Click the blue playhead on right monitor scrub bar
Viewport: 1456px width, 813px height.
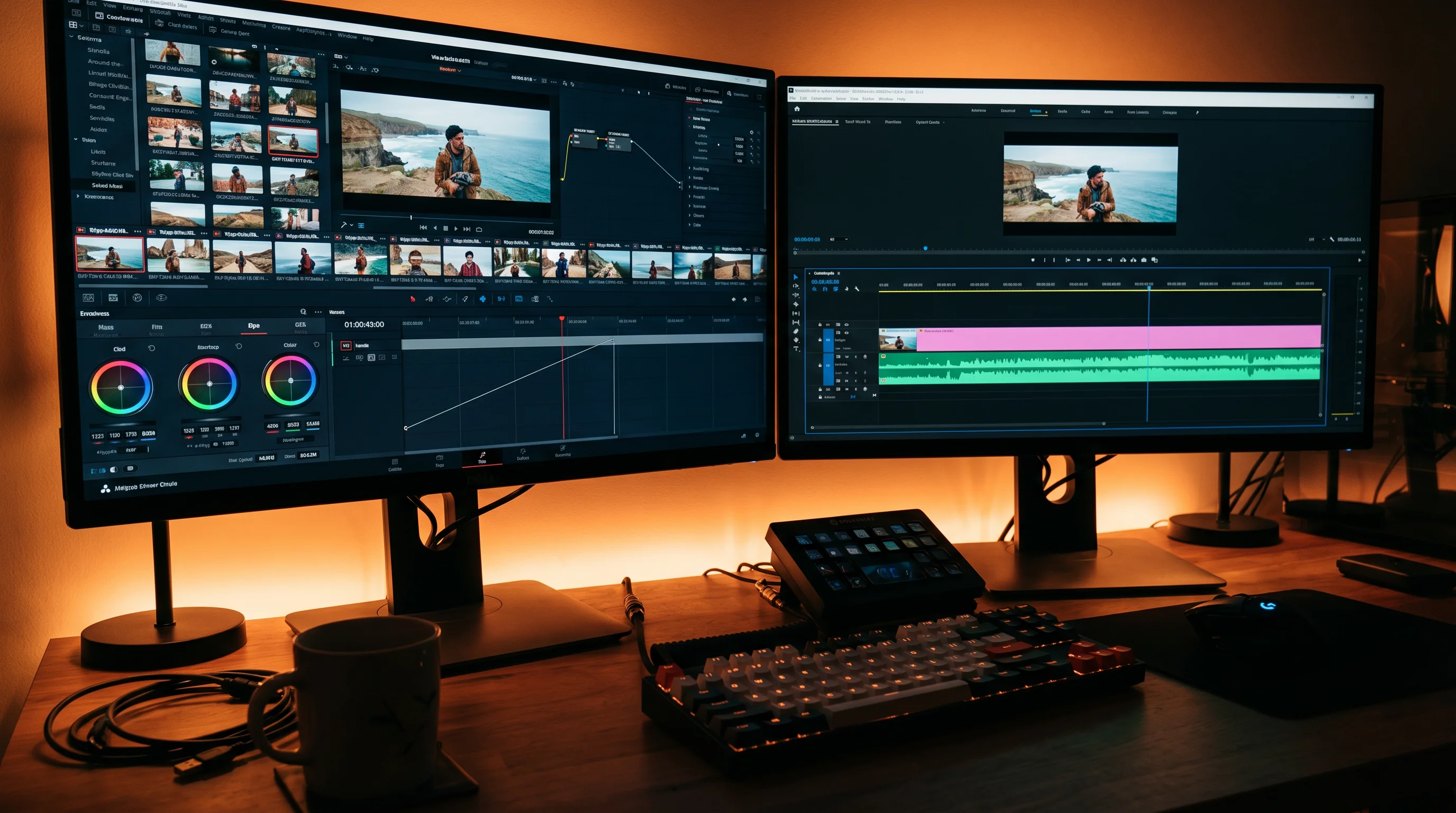click(x=925, y=248)
